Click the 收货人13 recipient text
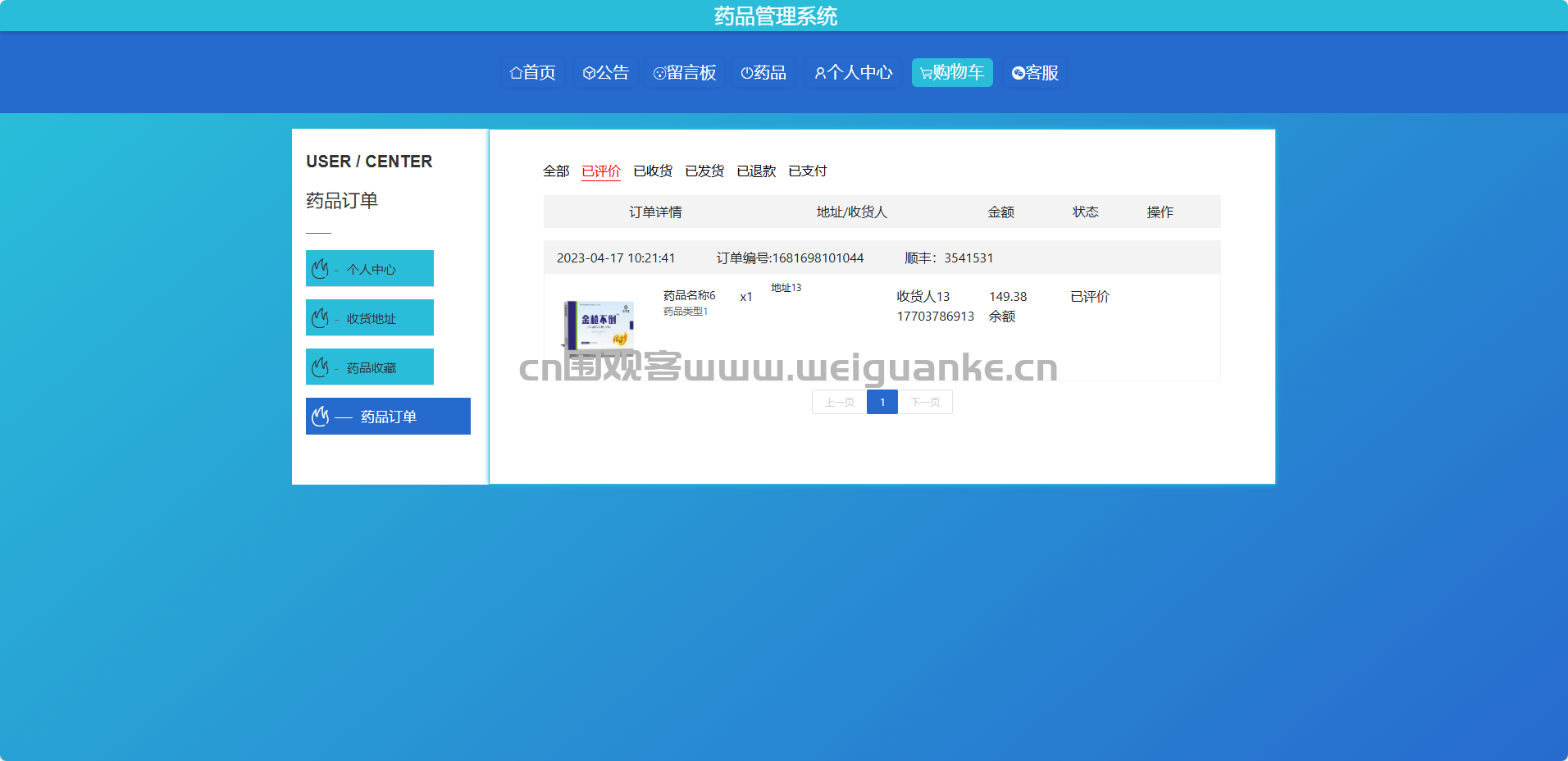The image size is (1568, 761). [923, 296]
